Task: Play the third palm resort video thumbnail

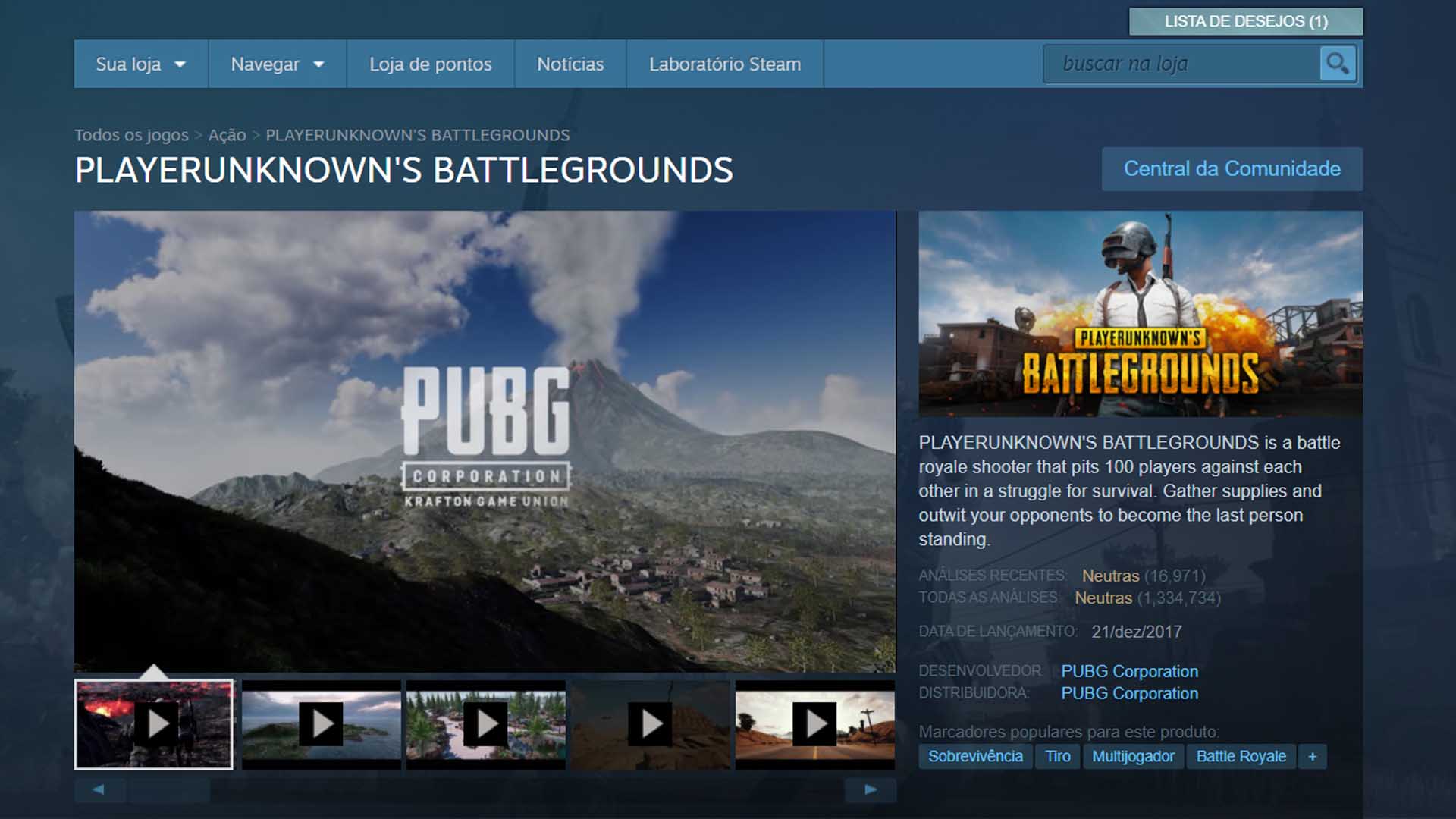Action: pos(485,724)
